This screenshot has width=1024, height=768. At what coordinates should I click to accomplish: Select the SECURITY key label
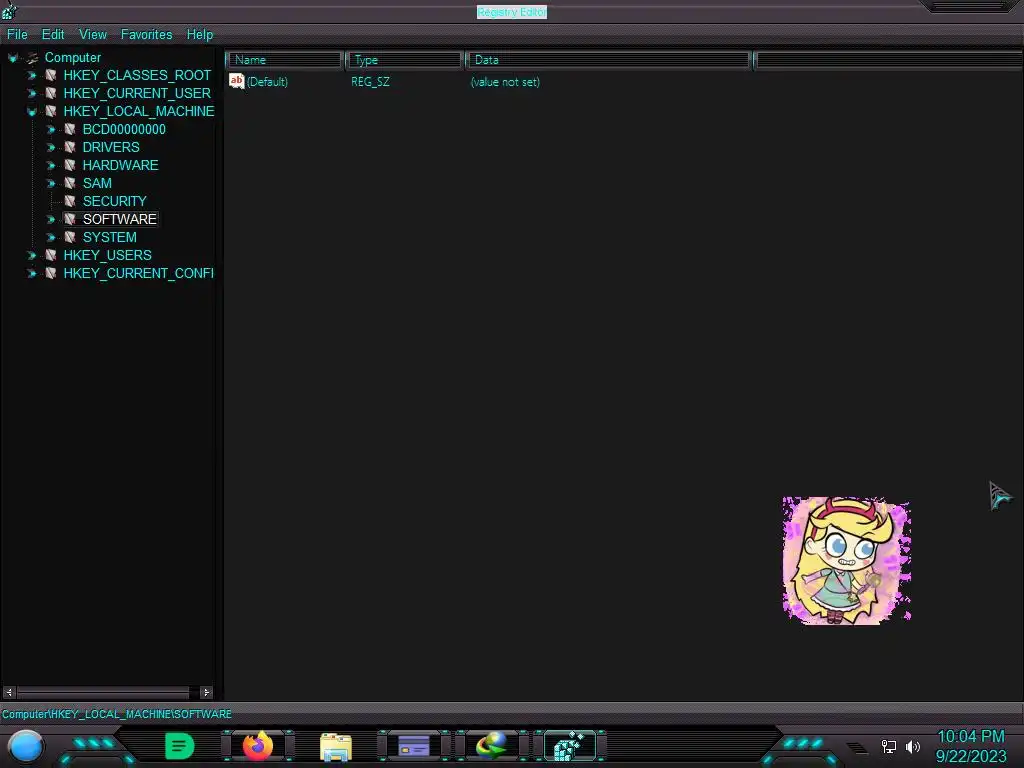click(114, 201)
